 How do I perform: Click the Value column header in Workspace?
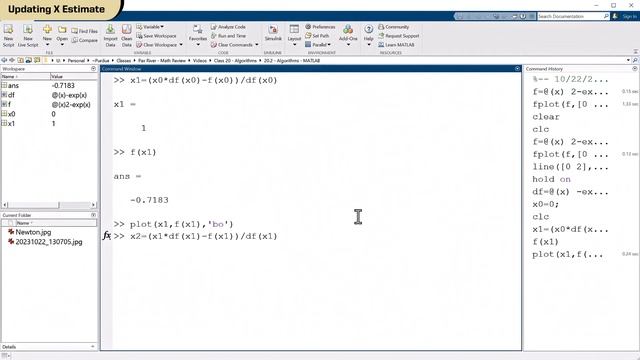[74, 77]
